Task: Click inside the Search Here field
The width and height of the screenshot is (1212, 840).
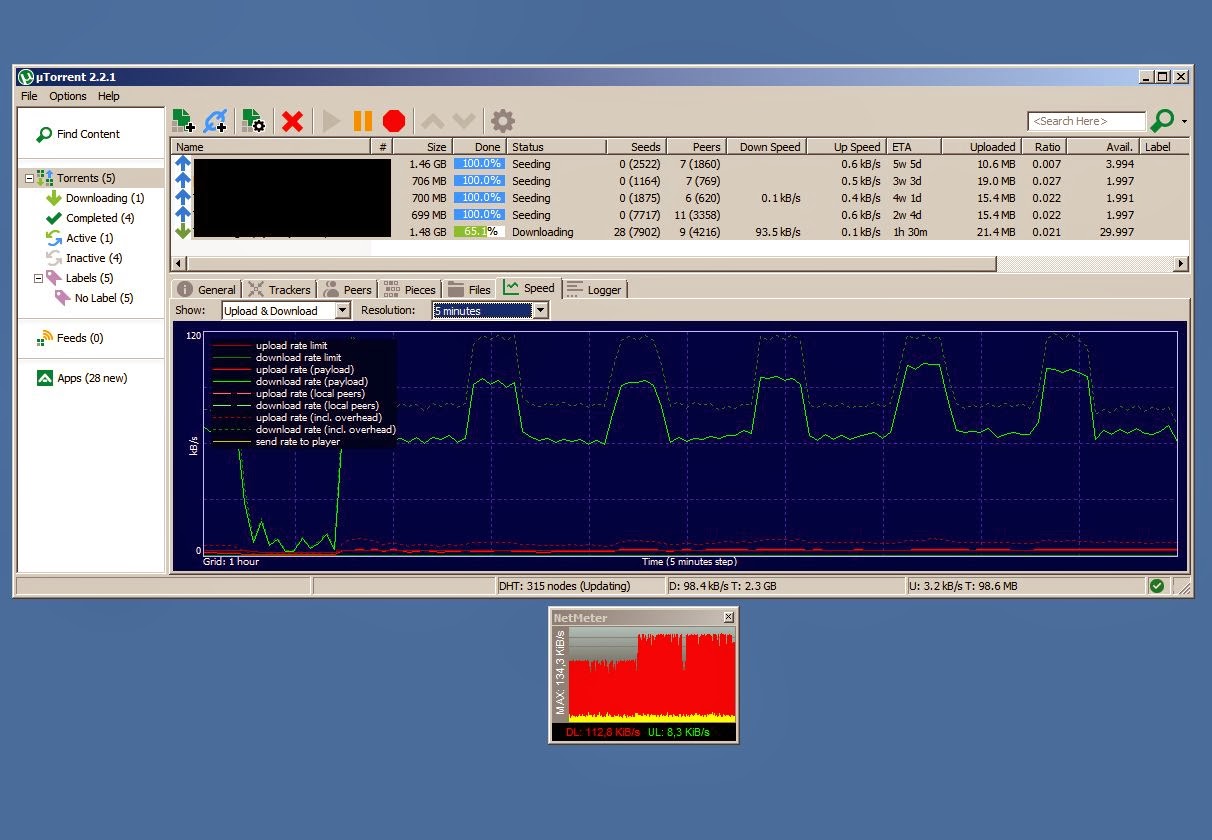Action: click(x=1086, y=121)
